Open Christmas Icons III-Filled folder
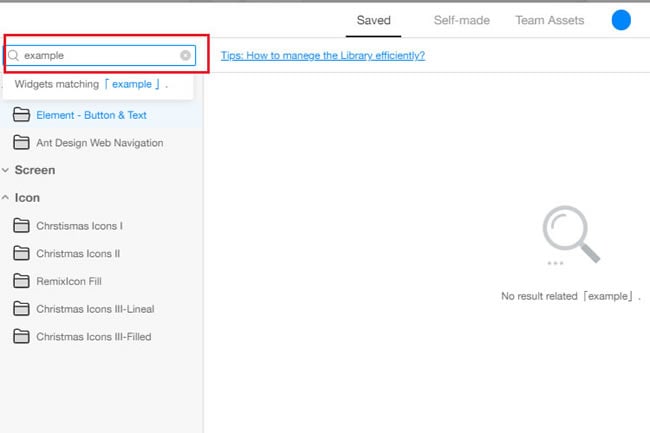Image resolution: width=650 pixels, height=433 pixels. [94, 337]
